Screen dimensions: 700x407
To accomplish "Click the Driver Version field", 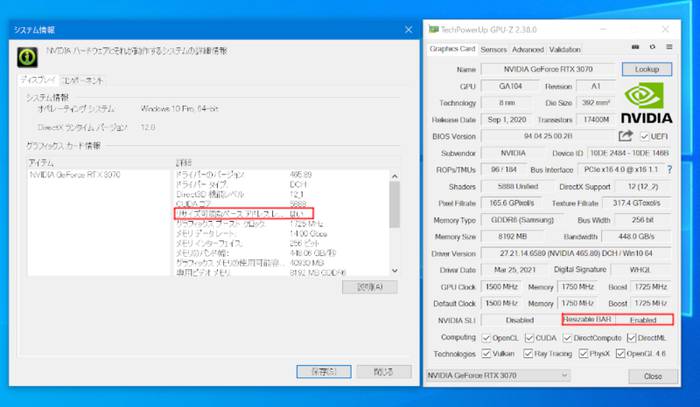I will [576, 253].
